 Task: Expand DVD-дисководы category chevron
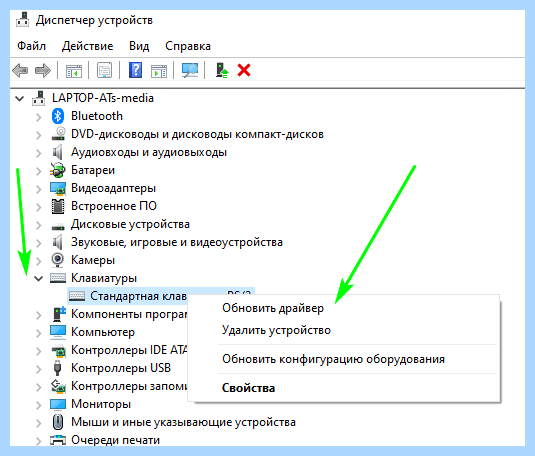tap(39, 135)
